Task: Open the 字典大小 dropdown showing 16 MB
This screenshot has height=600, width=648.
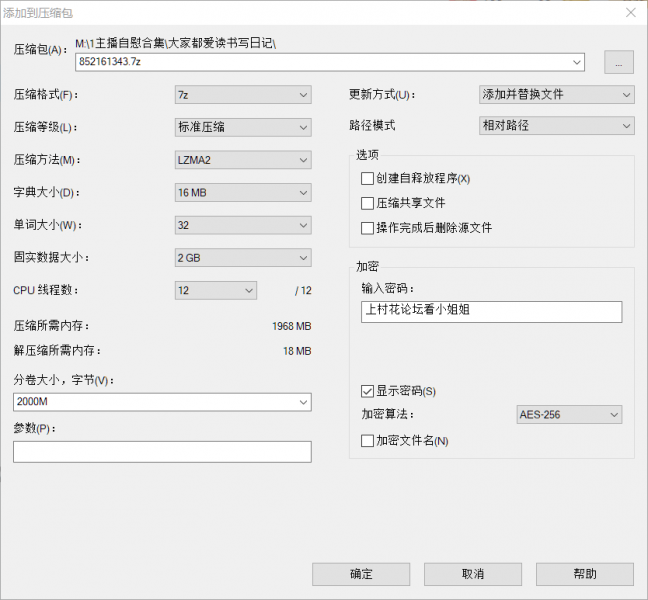Action: click(x=243, y=193)
